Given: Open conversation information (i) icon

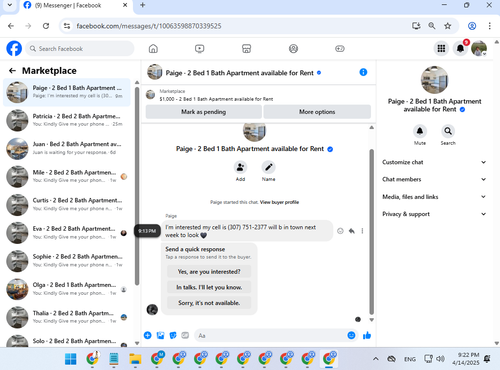Looking at the screenshot, I should (363, 72).
